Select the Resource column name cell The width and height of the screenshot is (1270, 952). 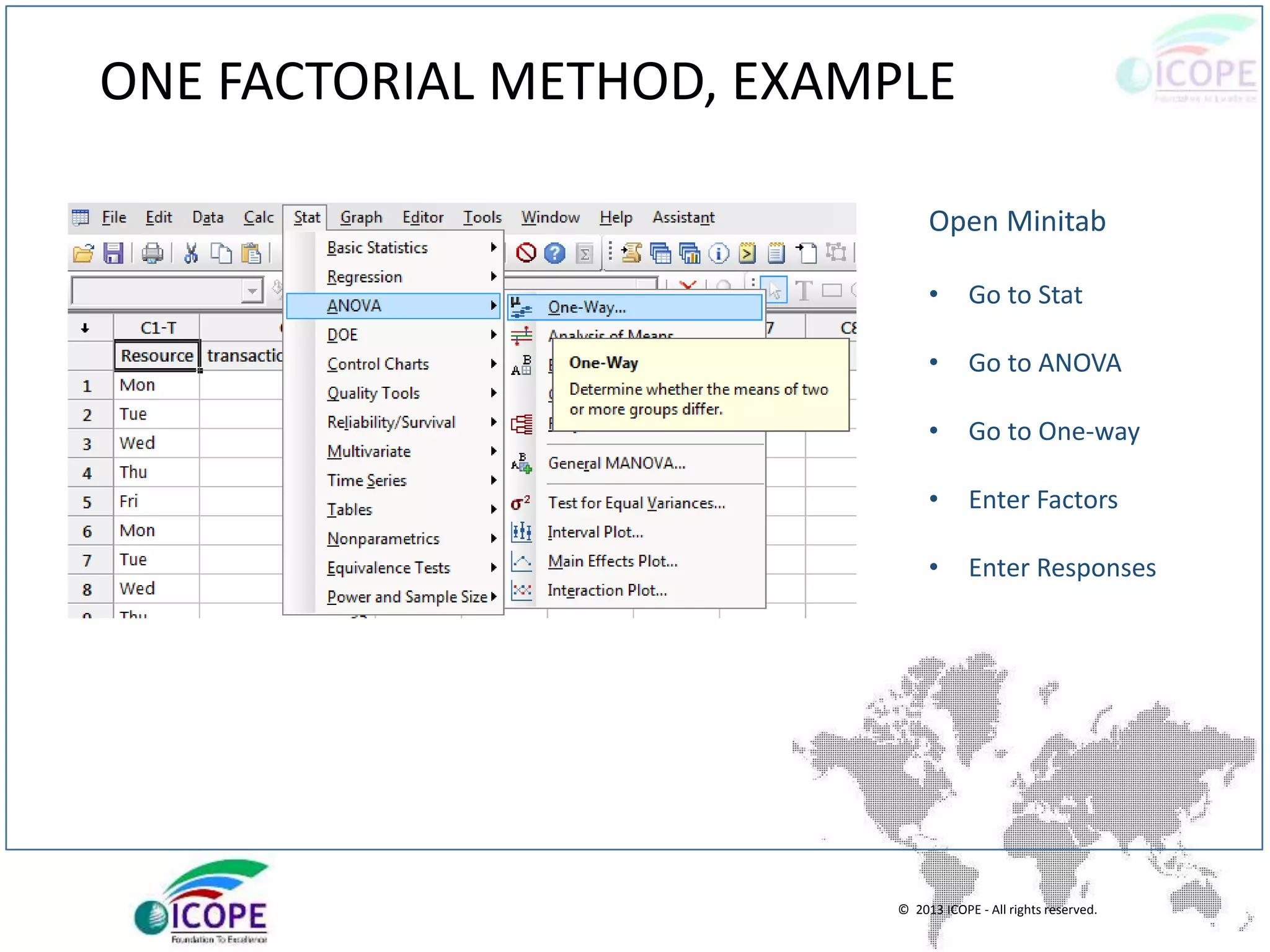(x=157, y=356)
